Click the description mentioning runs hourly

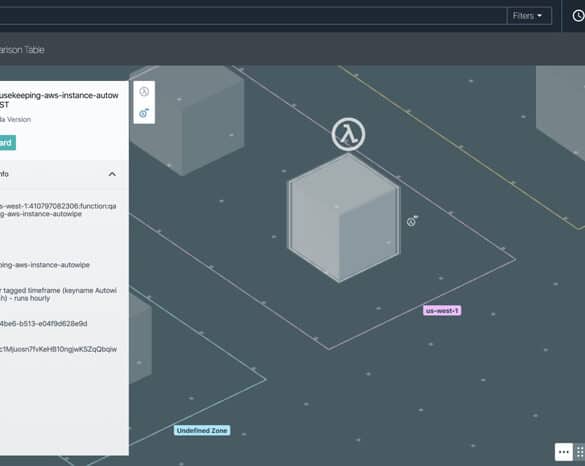[x=58, y=294]
